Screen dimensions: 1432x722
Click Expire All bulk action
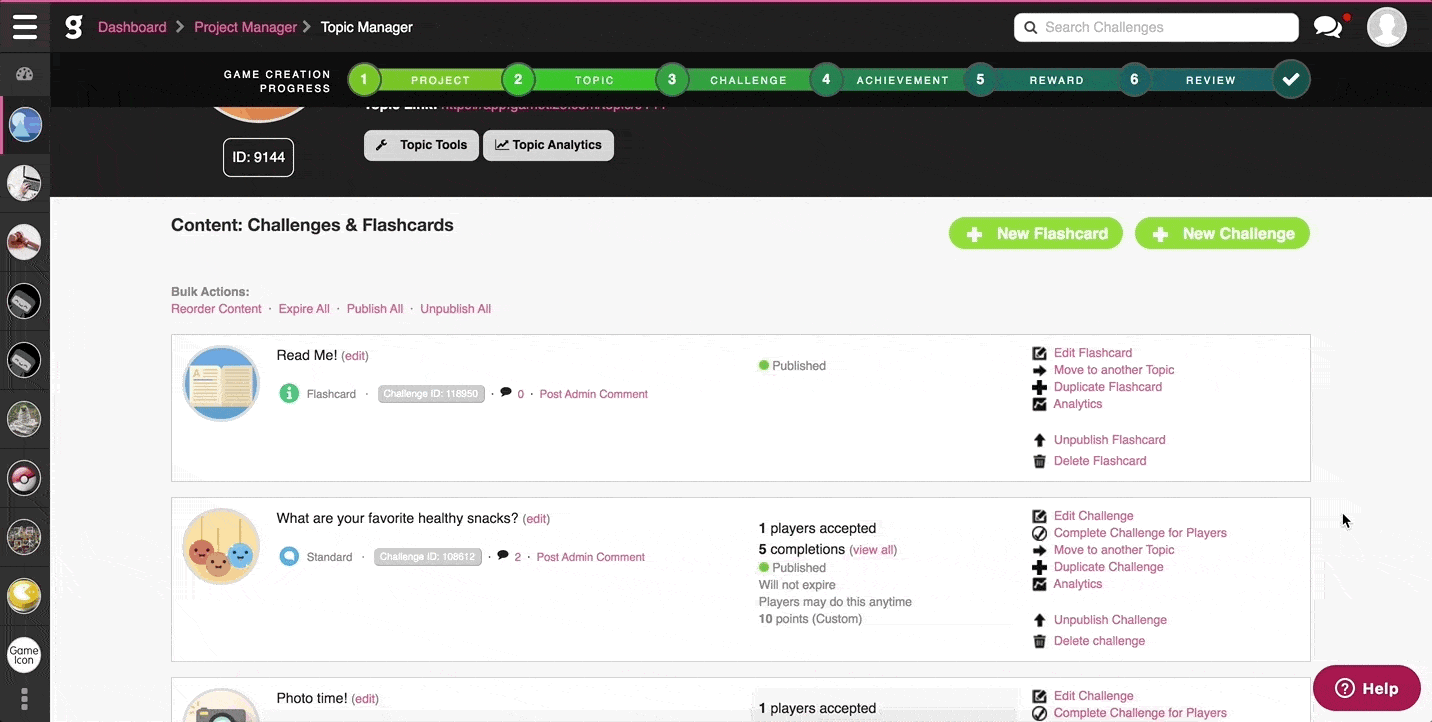304,309
